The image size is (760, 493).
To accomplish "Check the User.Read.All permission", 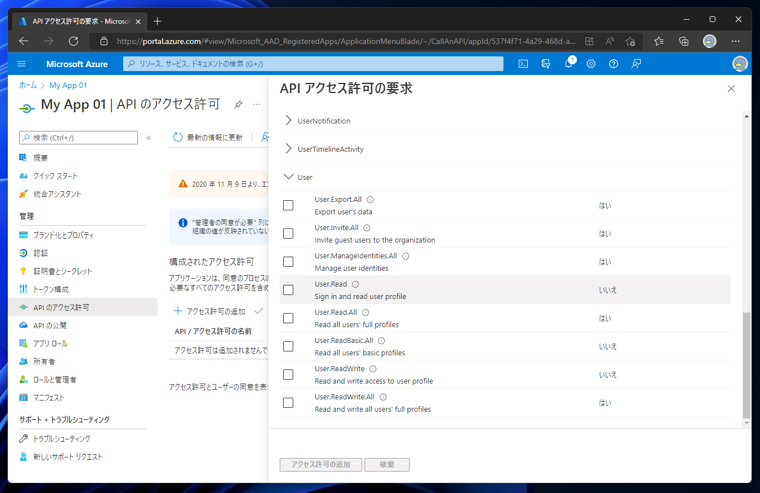I will pos(288,318).
